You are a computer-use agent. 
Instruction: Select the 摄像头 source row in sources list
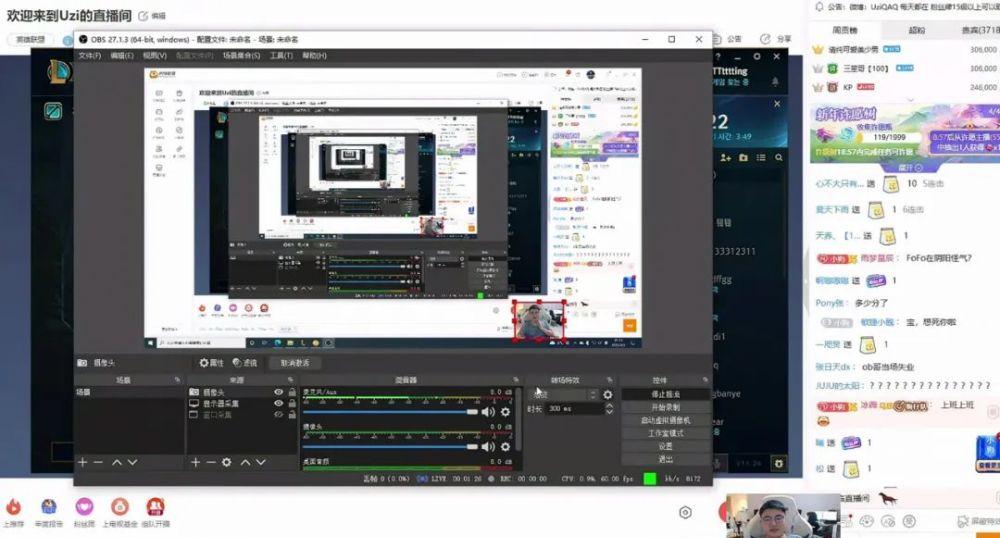click(x=242, y=392)
